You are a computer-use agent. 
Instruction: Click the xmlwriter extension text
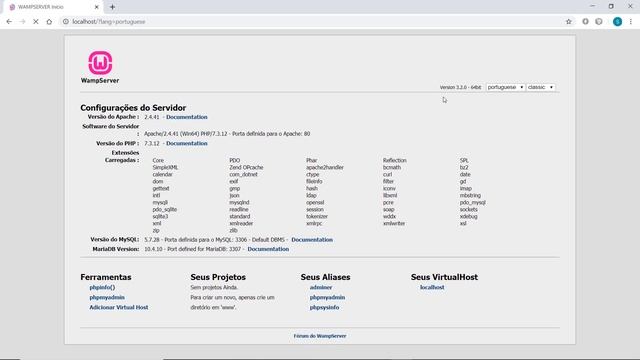[394, 224]
